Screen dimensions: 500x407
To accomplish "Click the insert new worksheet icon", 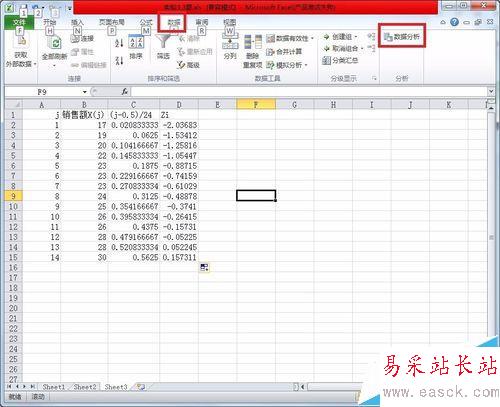I will pyautogui.click(x=141, y=387).
